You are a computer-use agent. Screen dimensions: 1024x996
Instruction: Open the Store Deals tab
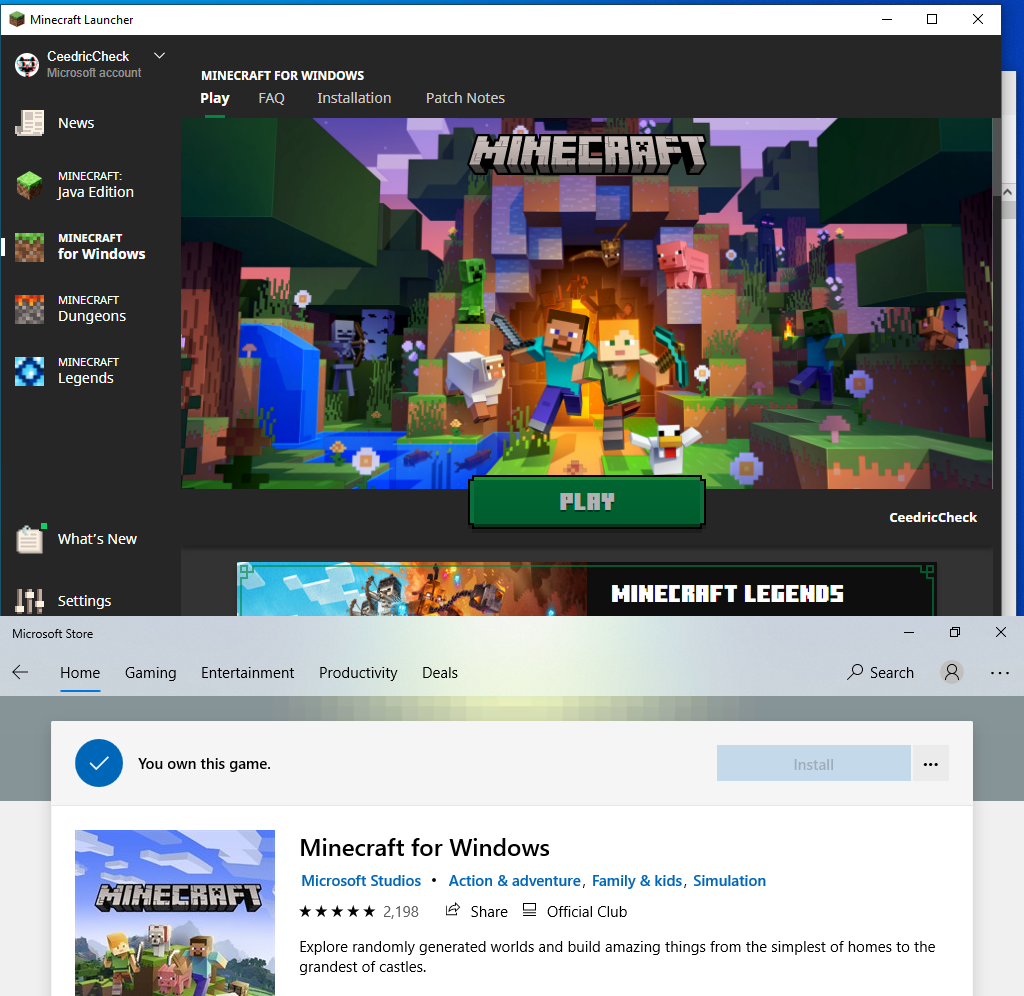point(440,673)
